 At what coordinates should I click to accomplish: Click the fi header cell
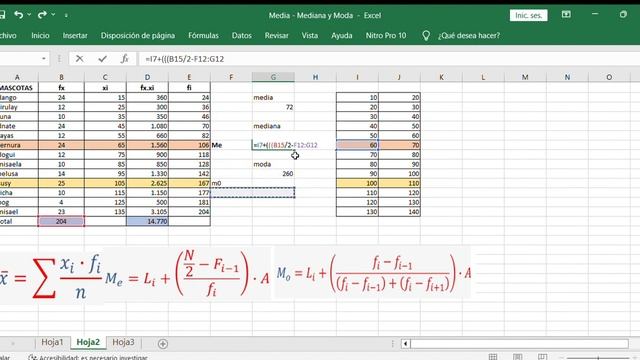click(189, 88)
